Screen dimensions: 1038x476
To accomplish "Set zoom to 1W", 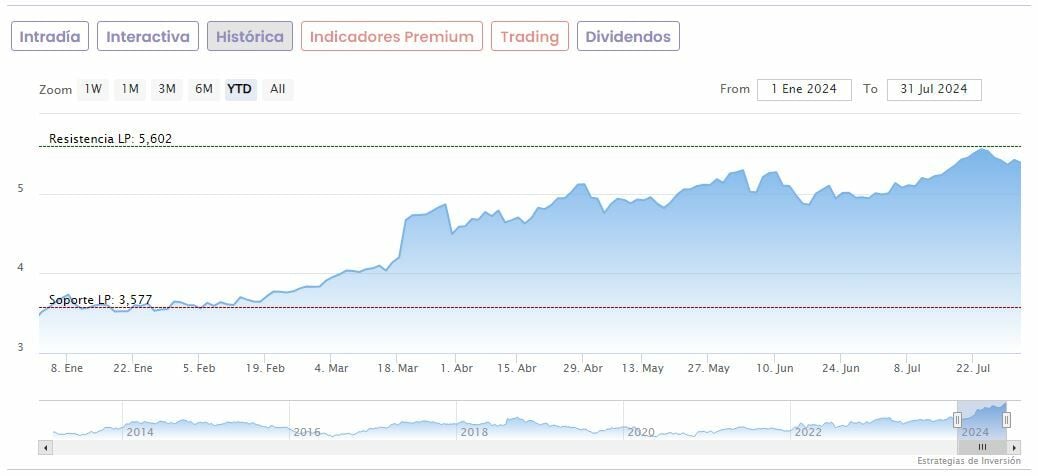I will coord(93,89).
